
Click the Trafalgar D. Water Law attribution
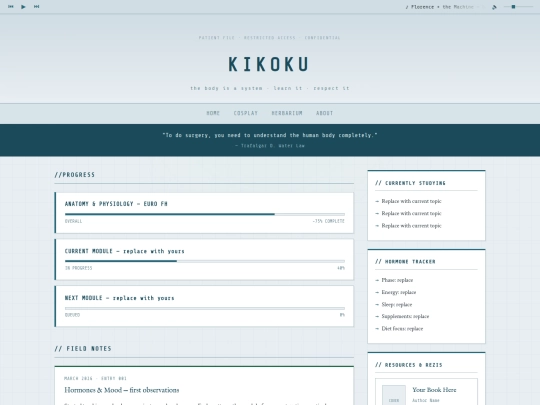pos(270,146)
